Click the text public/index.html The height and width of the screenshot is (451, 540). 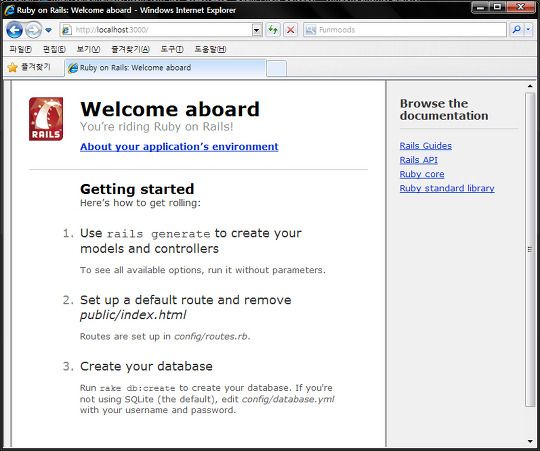click(x=133, y=315)
